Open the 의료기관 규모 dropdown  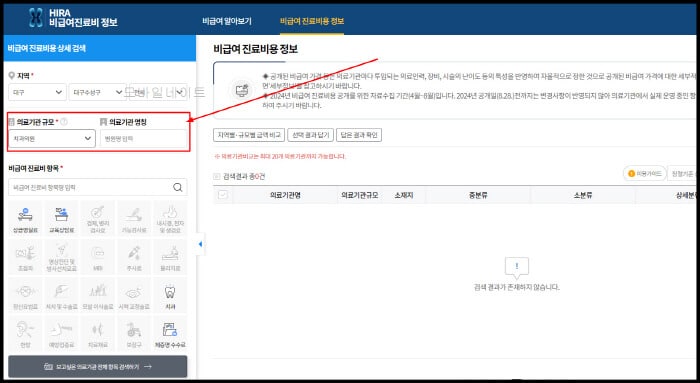(x=52, y=138)
